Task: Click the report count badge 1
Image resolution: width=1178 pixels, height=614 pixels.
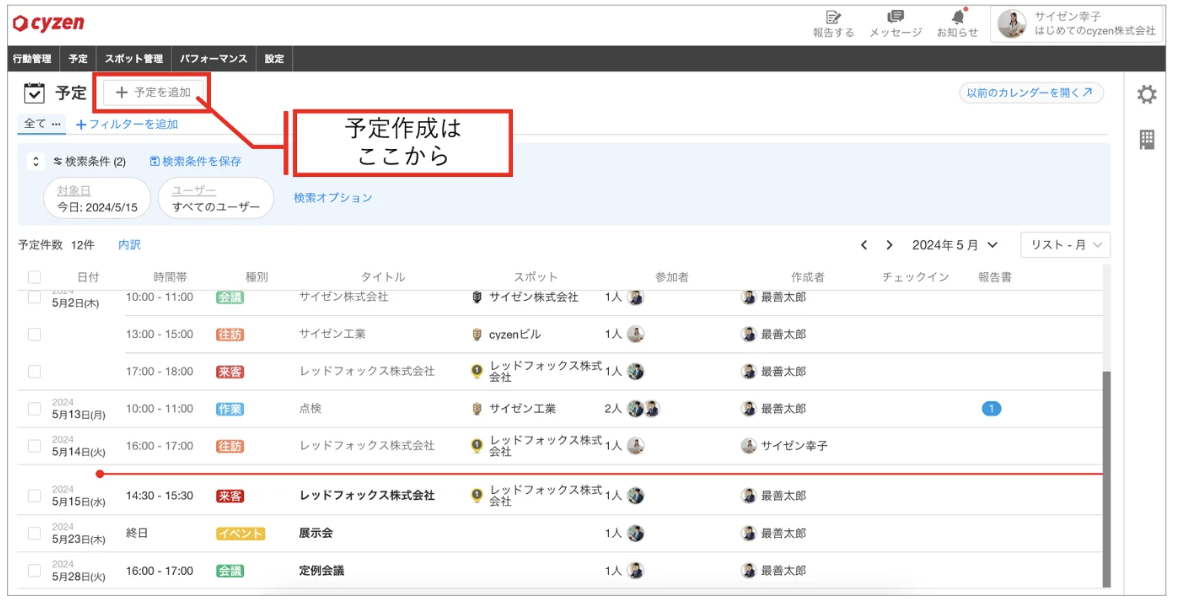Action: 991,409
